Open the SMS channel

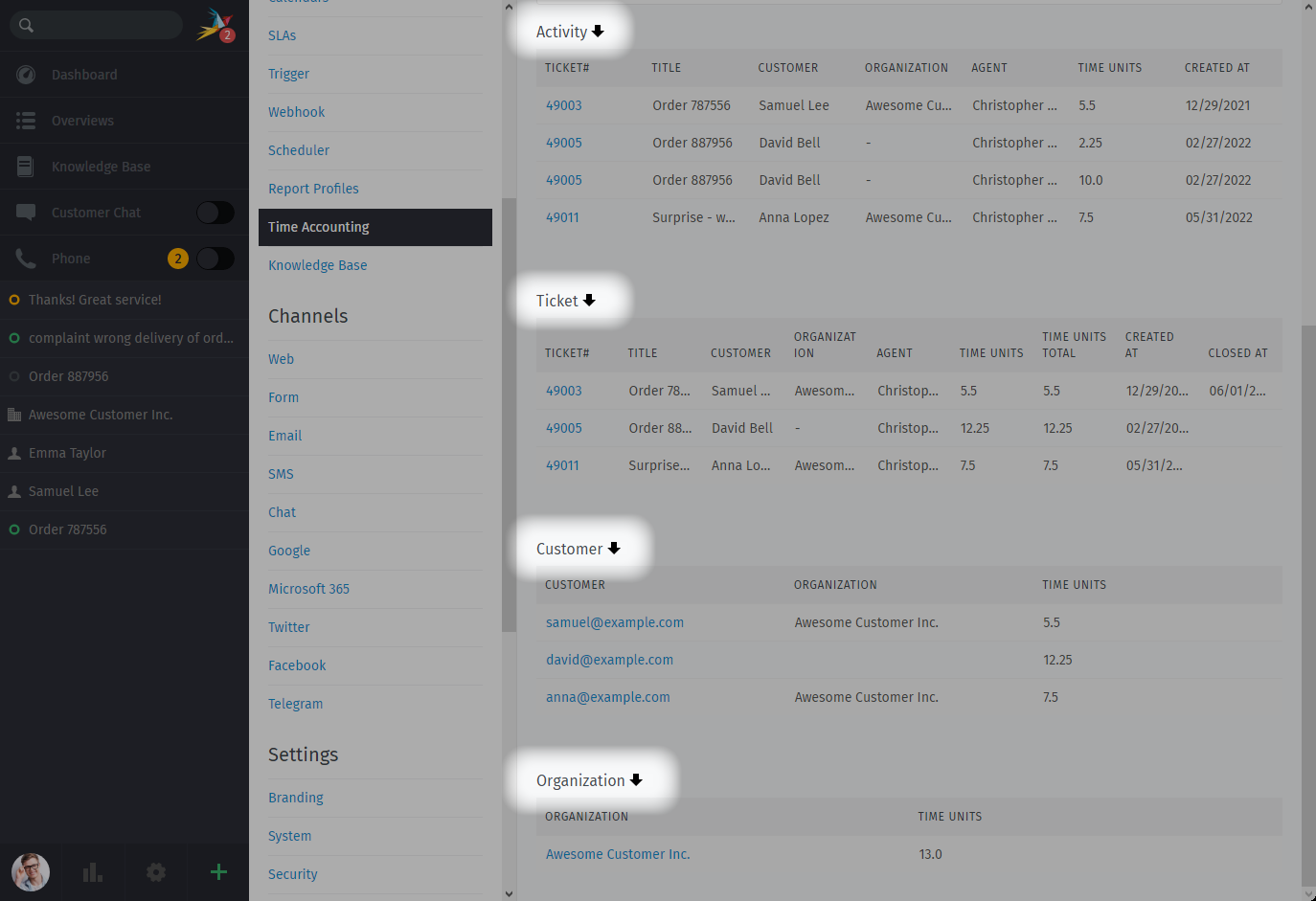(x=281, y=474)
